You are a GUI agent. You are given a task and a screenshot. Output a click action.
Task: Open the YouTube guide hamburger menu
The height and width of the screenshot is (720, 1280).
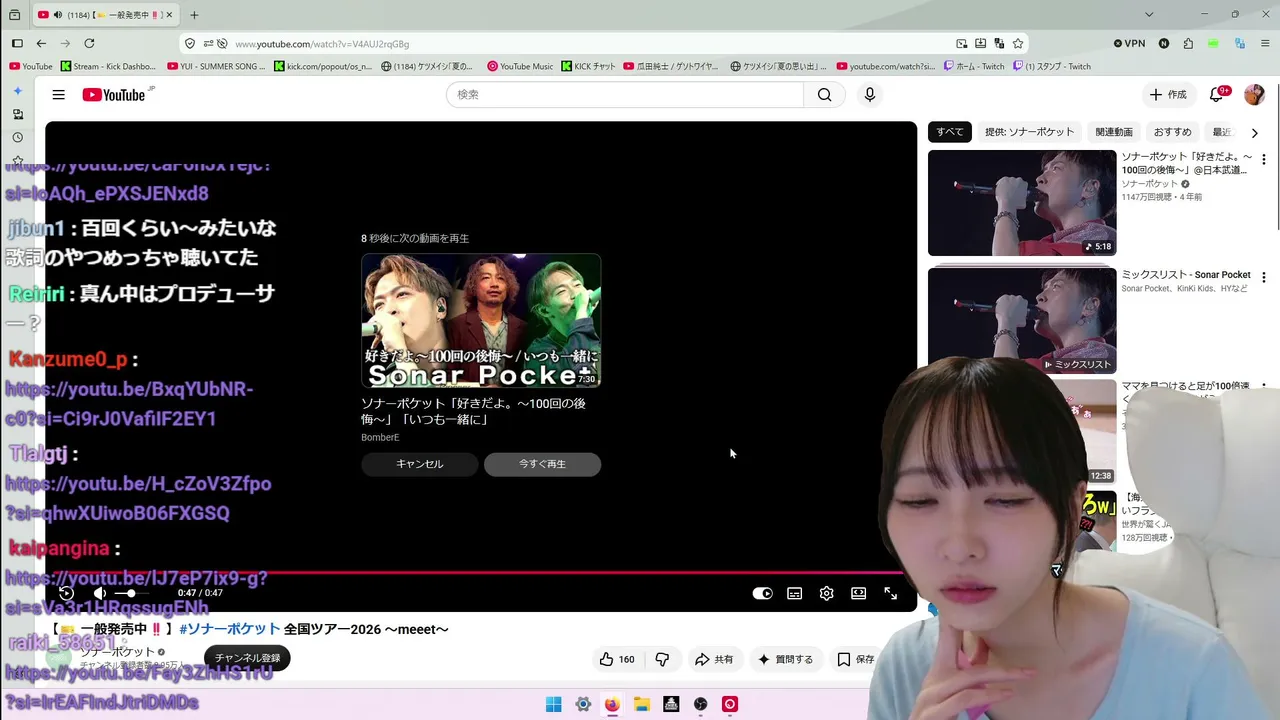point(59,94)
